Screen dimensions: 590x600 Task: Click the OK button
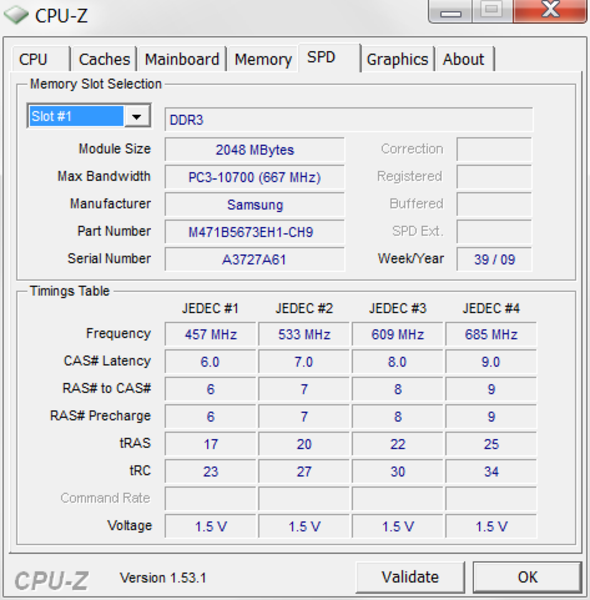coord(527,577)
